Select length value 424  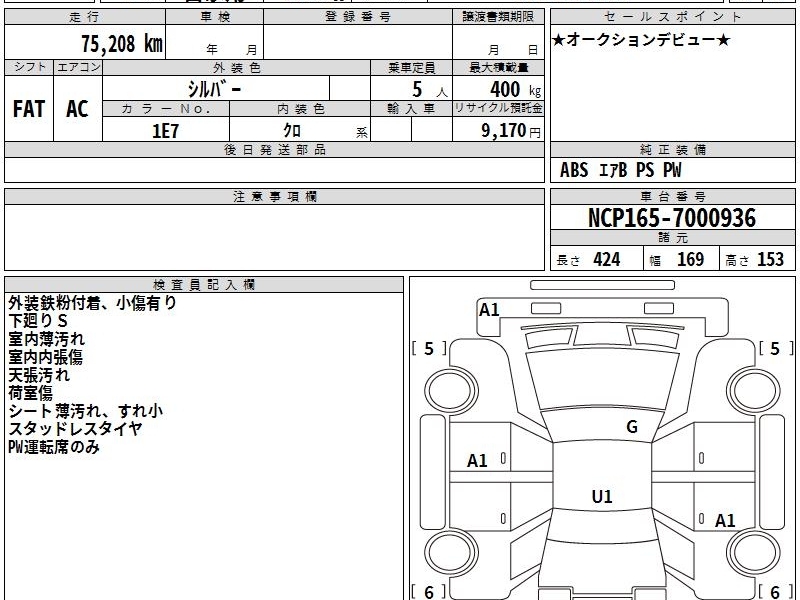click(x=607, y=260)
